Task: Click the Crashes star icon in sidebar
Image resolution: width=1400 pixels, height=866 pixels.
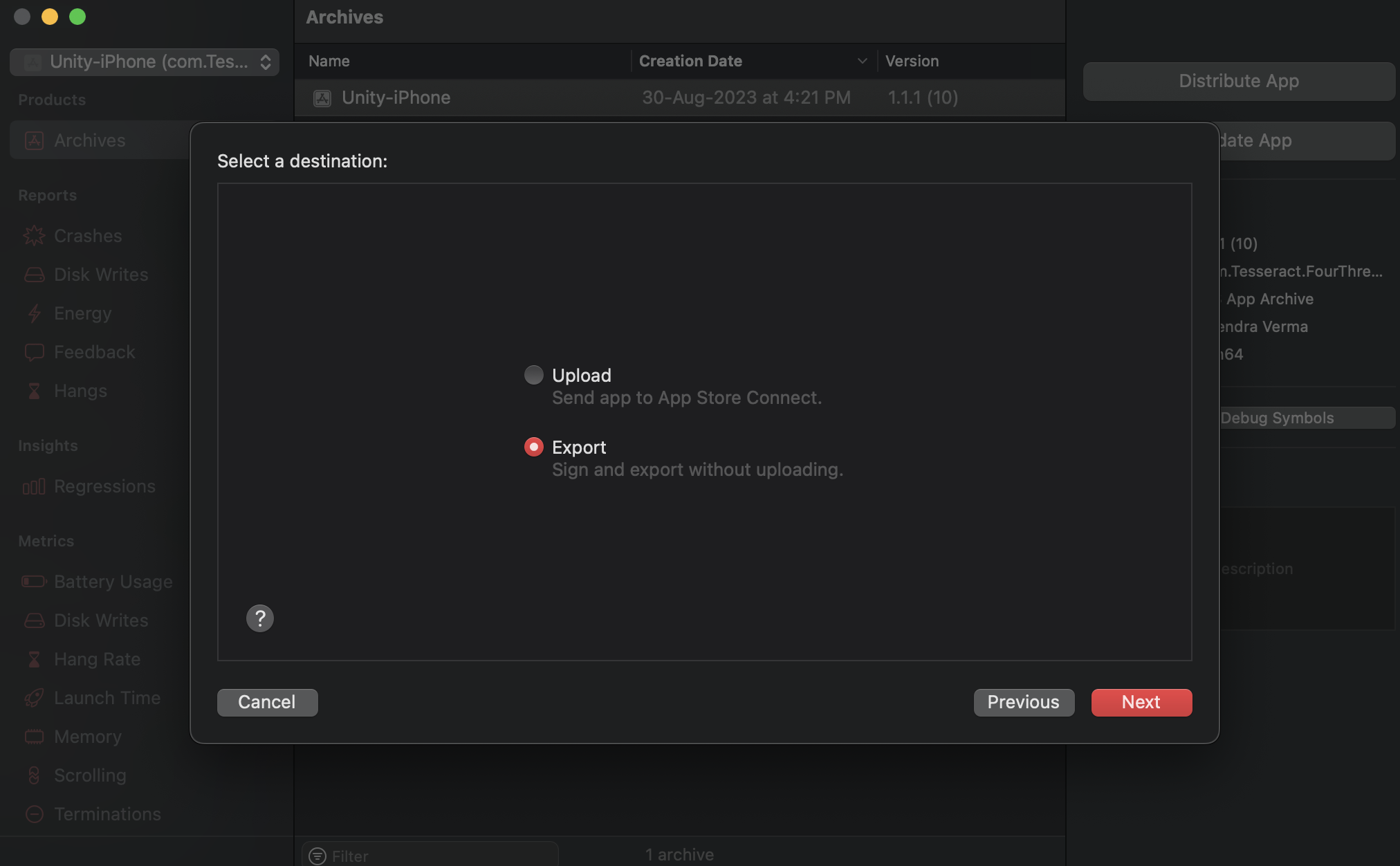Action: [x=34, y=236]
